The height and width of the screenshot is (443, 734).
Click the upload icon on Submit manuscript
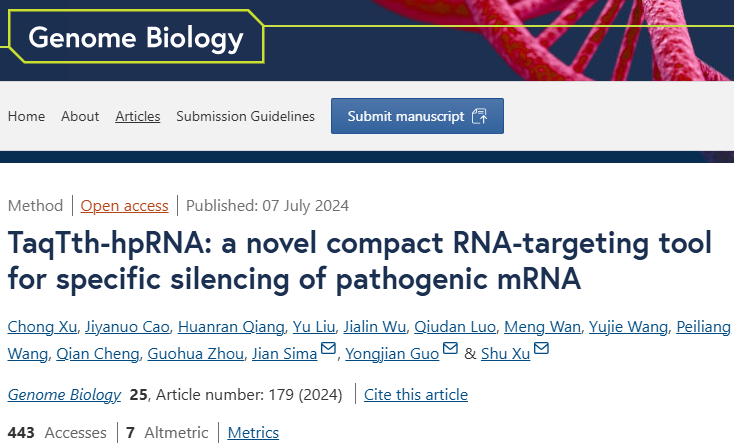coord(480,116)
